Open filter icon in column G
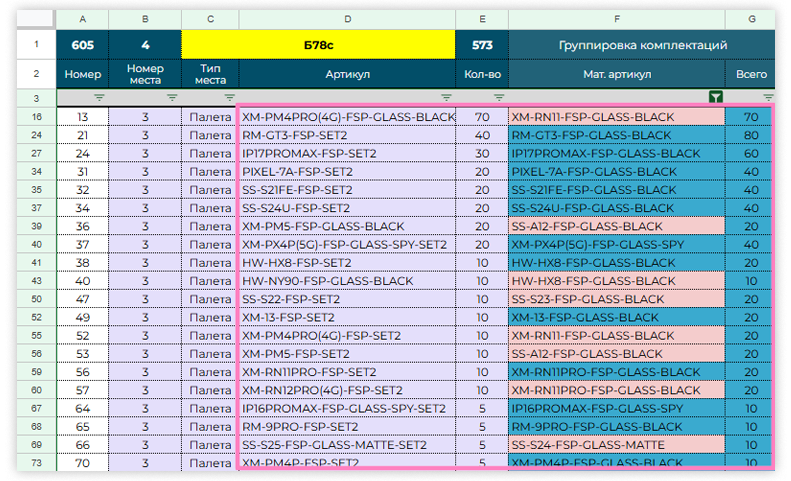The height and width of the screenshot is (481, 791). coord(767,98)
